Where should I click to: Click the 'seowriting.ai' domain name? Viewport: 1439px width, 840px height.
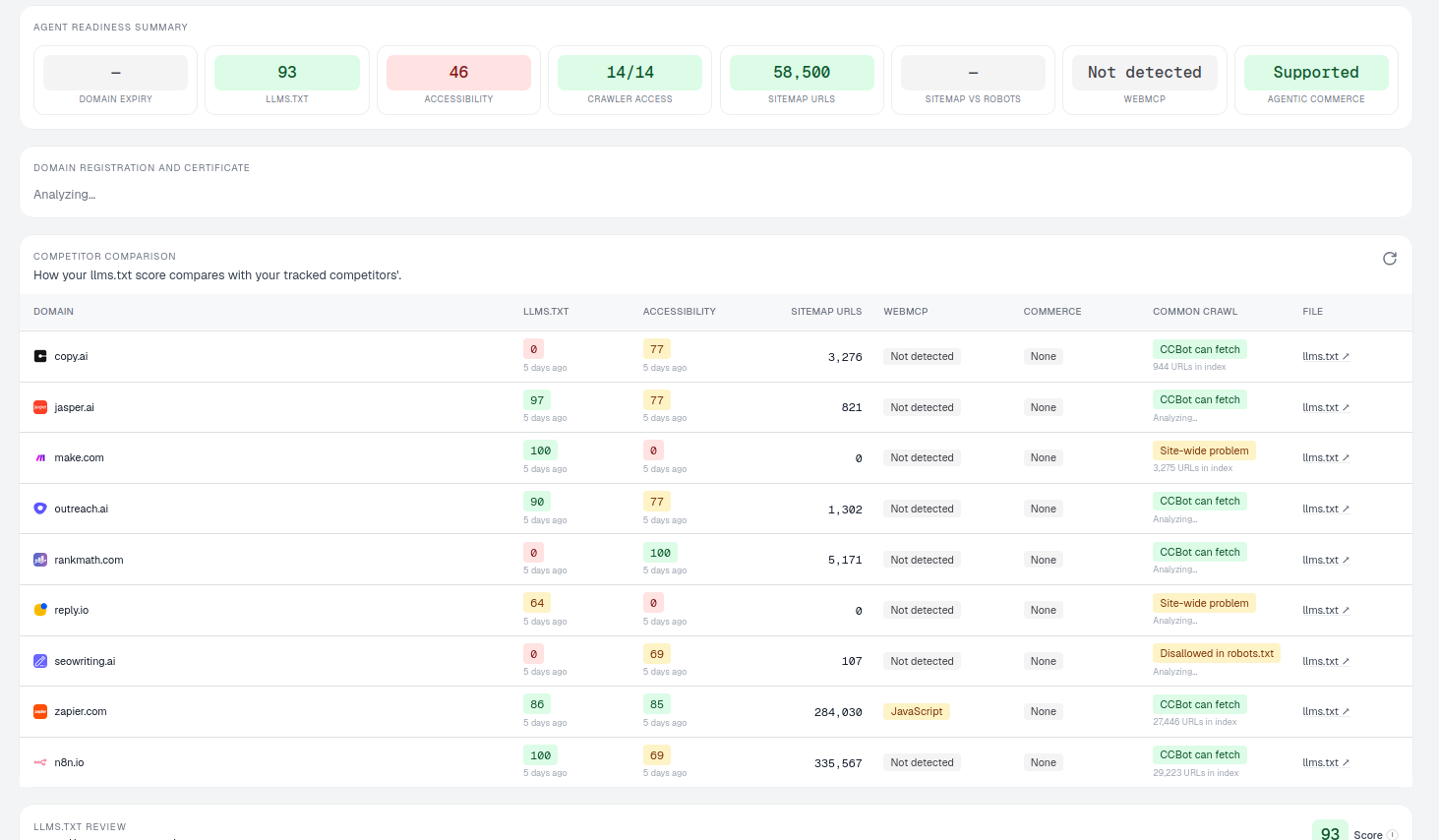85,661
